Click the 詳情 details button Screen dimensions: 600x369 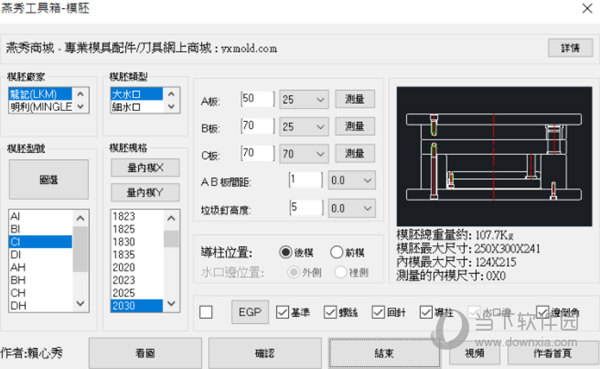tap(570, 48)
